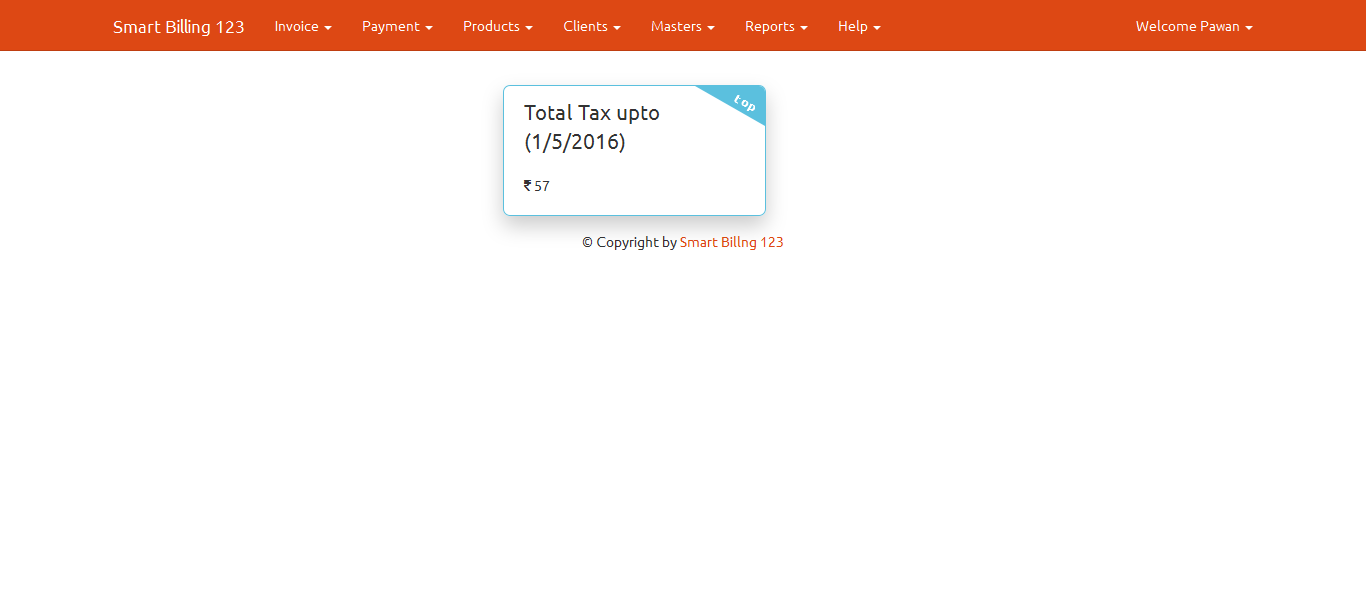Click the Smart Billing 123 copyright link
Viewport: 1366px width, 598px height.
(731, 242)
